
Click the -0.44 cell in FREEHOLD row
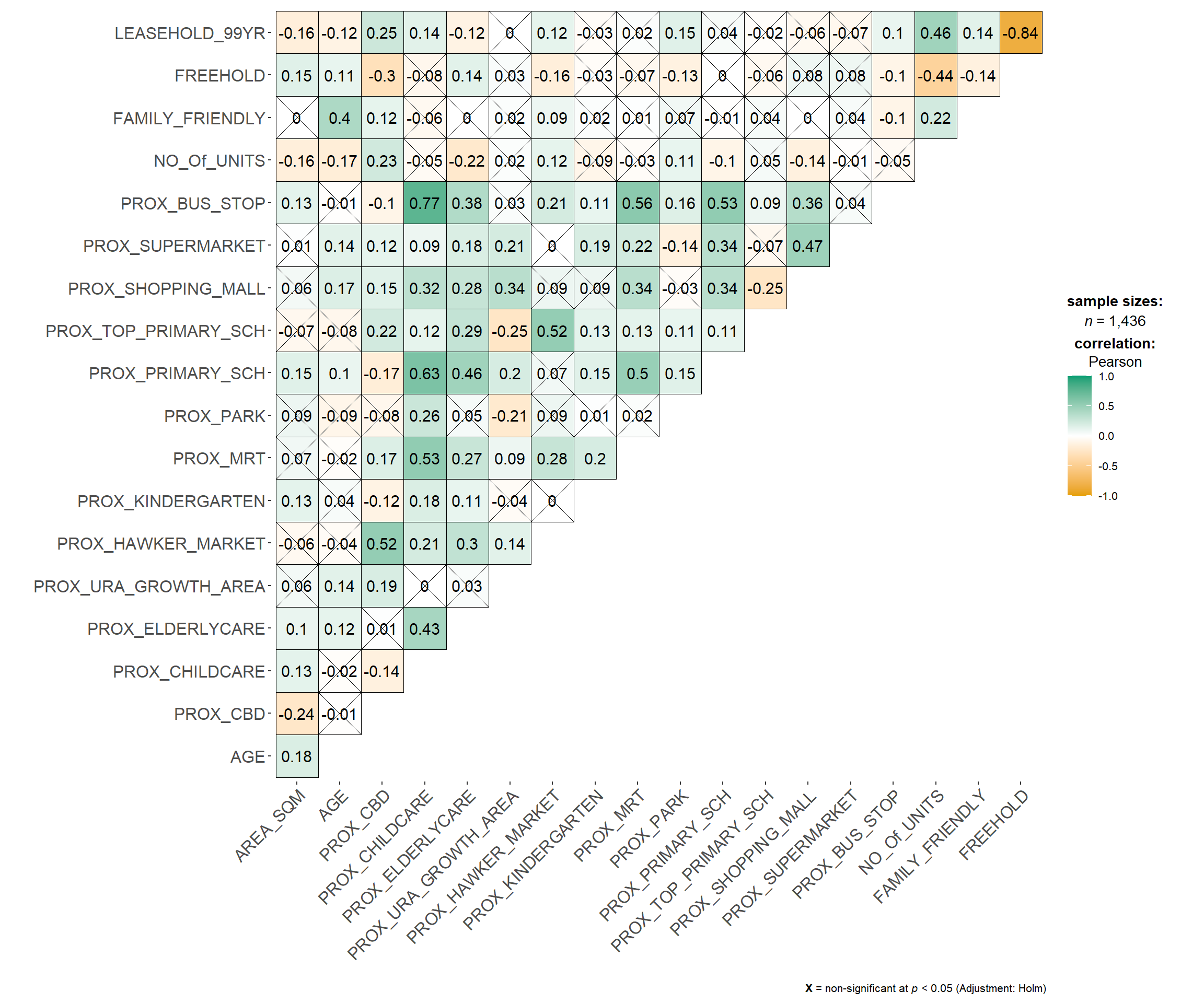(x=936, y=76)
